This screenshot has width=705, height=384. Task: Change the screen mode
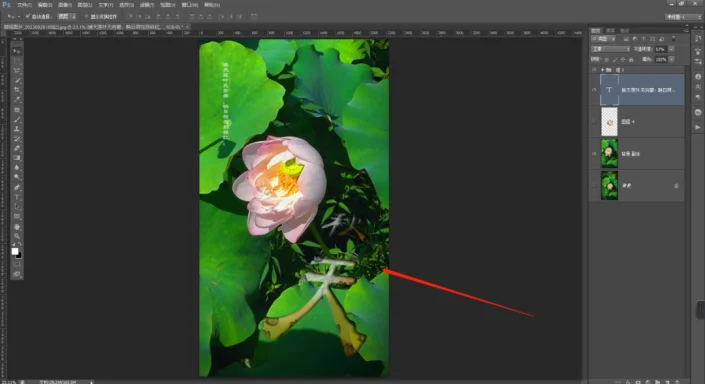(x=17, y=274)
